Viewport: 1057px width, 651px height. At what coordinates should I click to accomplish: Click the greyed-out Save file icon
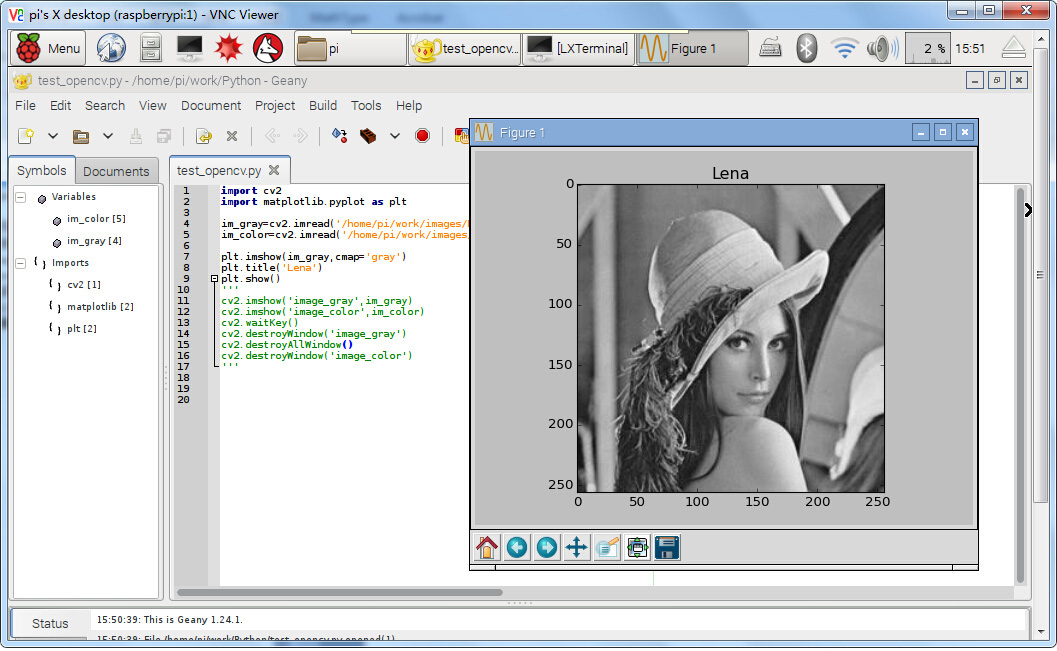tap(135, 136)
